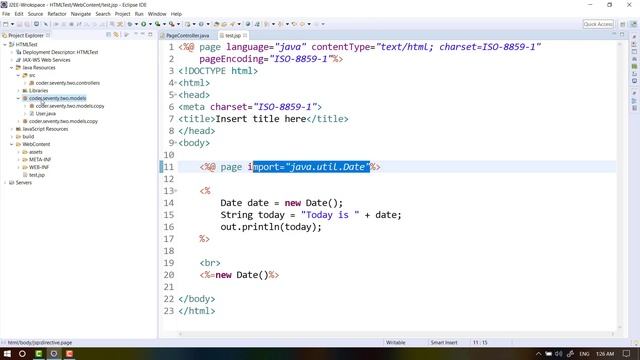Toggle Link with Editor in Project Explorer
The height and width of the screenshot is (360, 640).
click(x=116, y=35)
